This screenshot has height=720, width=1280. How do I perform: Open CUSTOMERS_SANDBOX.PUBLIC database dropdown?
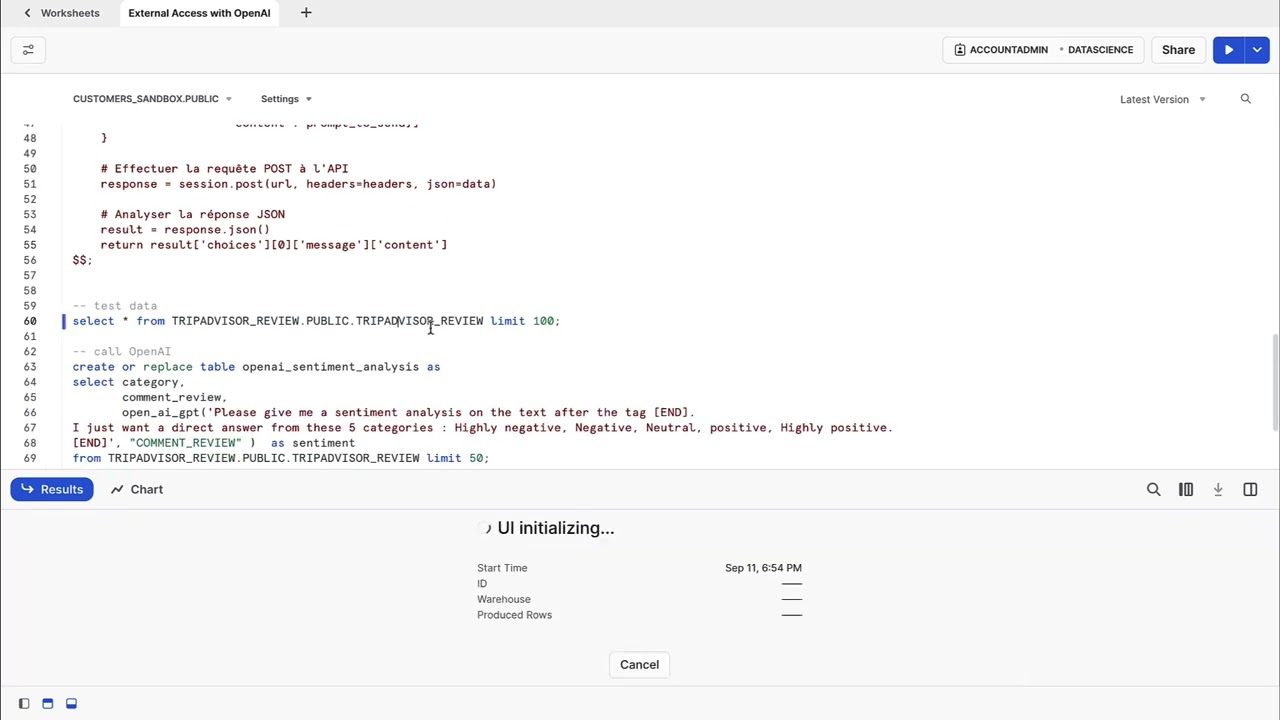coord(152,99)
